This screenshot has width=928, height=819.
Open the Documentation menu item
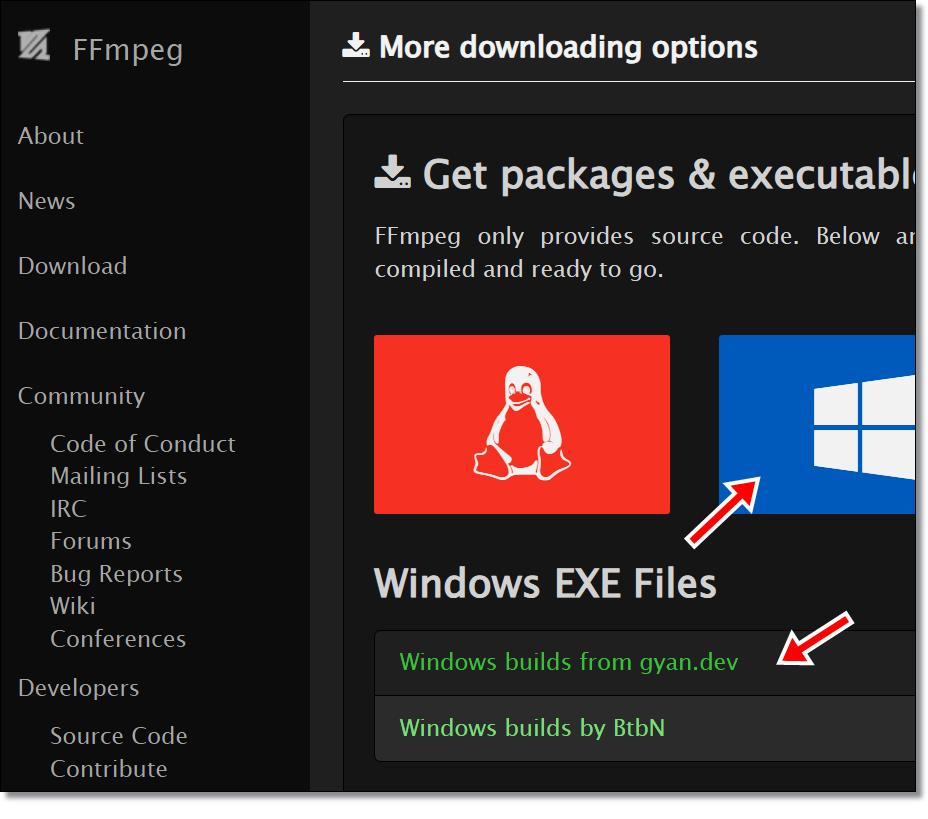click(x=102, y=331)
